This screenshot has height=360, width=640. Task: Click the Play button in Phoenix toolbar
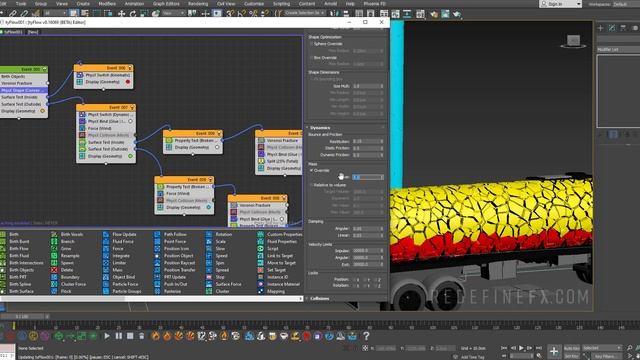click(x=107, y=336)
